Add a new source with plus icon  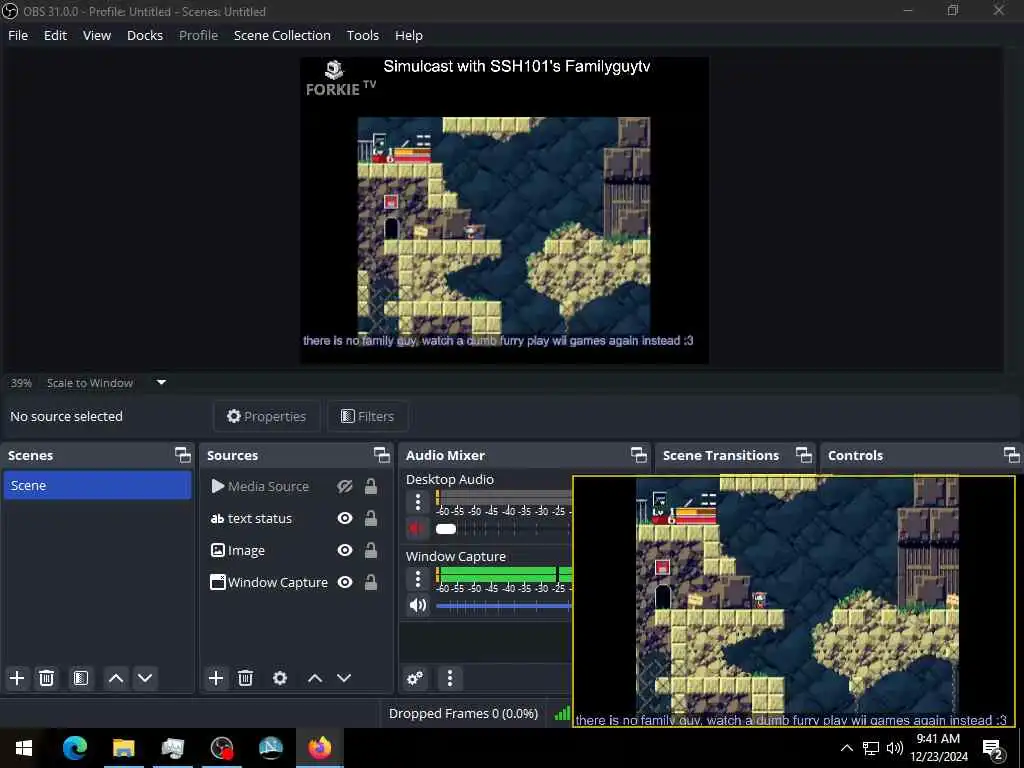[216, 678]
